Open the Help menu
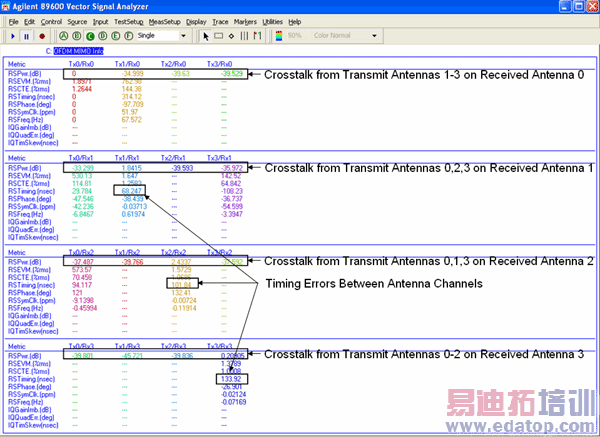The width and height of the screenshot is (600, 437). 295,22
